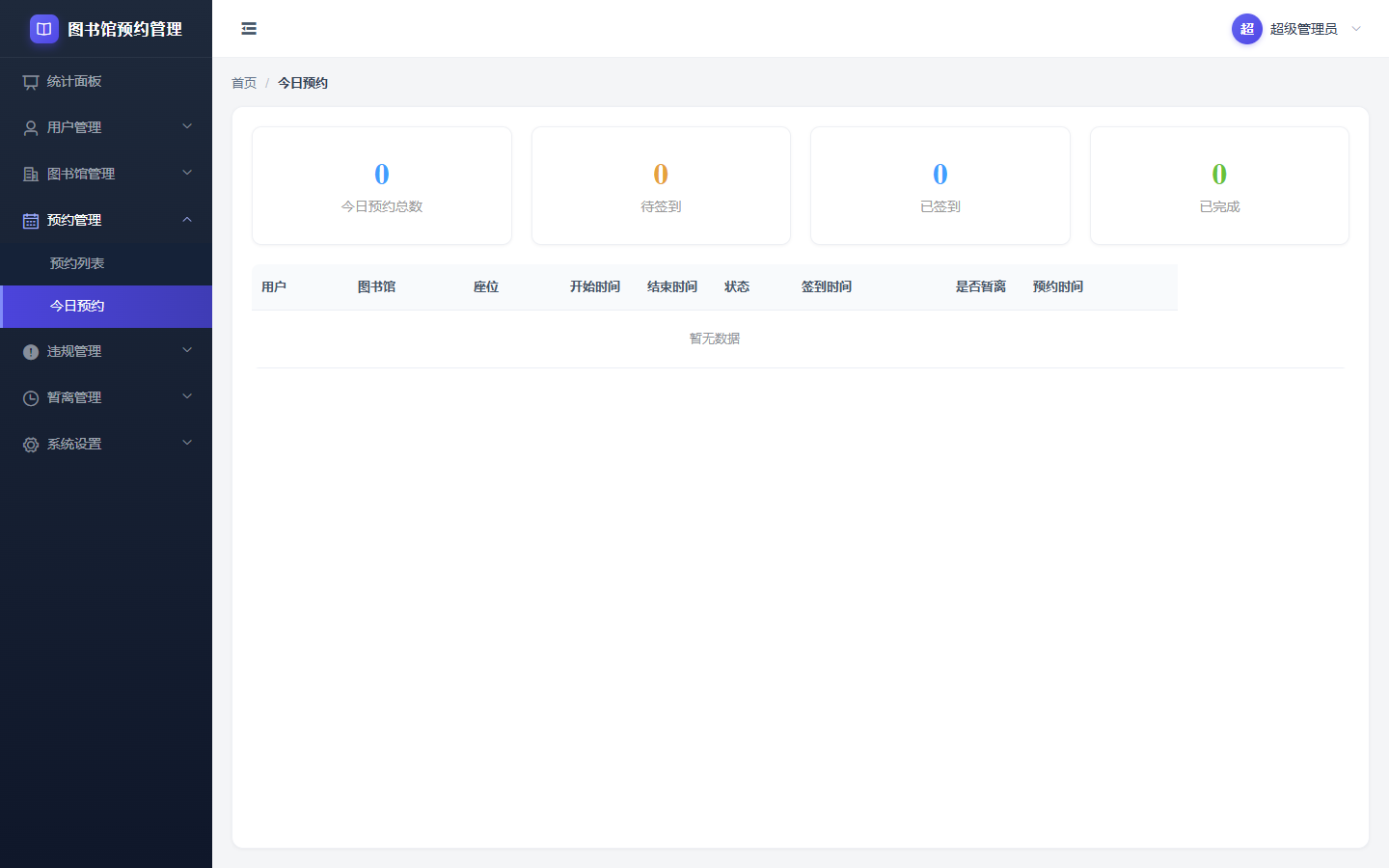Click the 开始时间 column header
The height and width of the screenshot is (868, 1389).
[x=595, y=286]
